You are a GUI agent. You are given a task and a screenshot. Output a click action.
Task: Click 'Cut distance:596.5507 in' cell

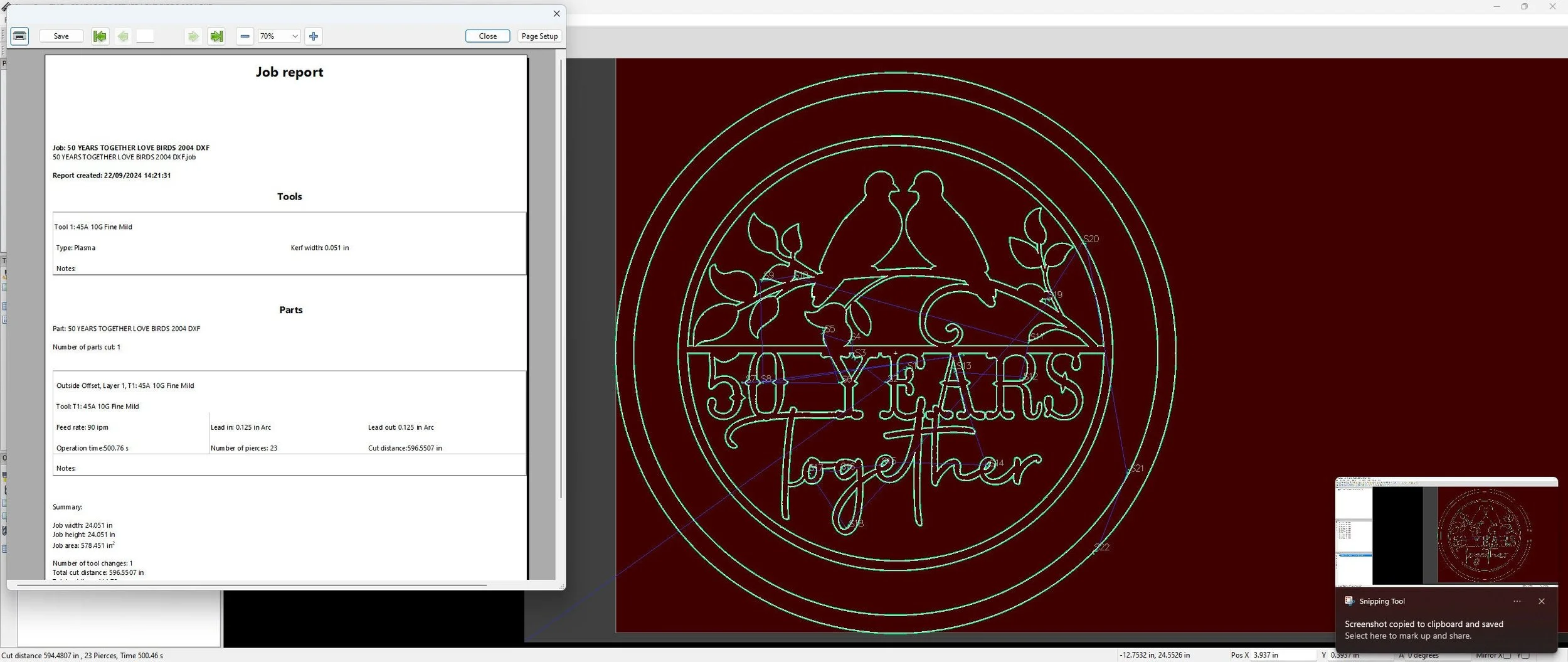[405, 448]
